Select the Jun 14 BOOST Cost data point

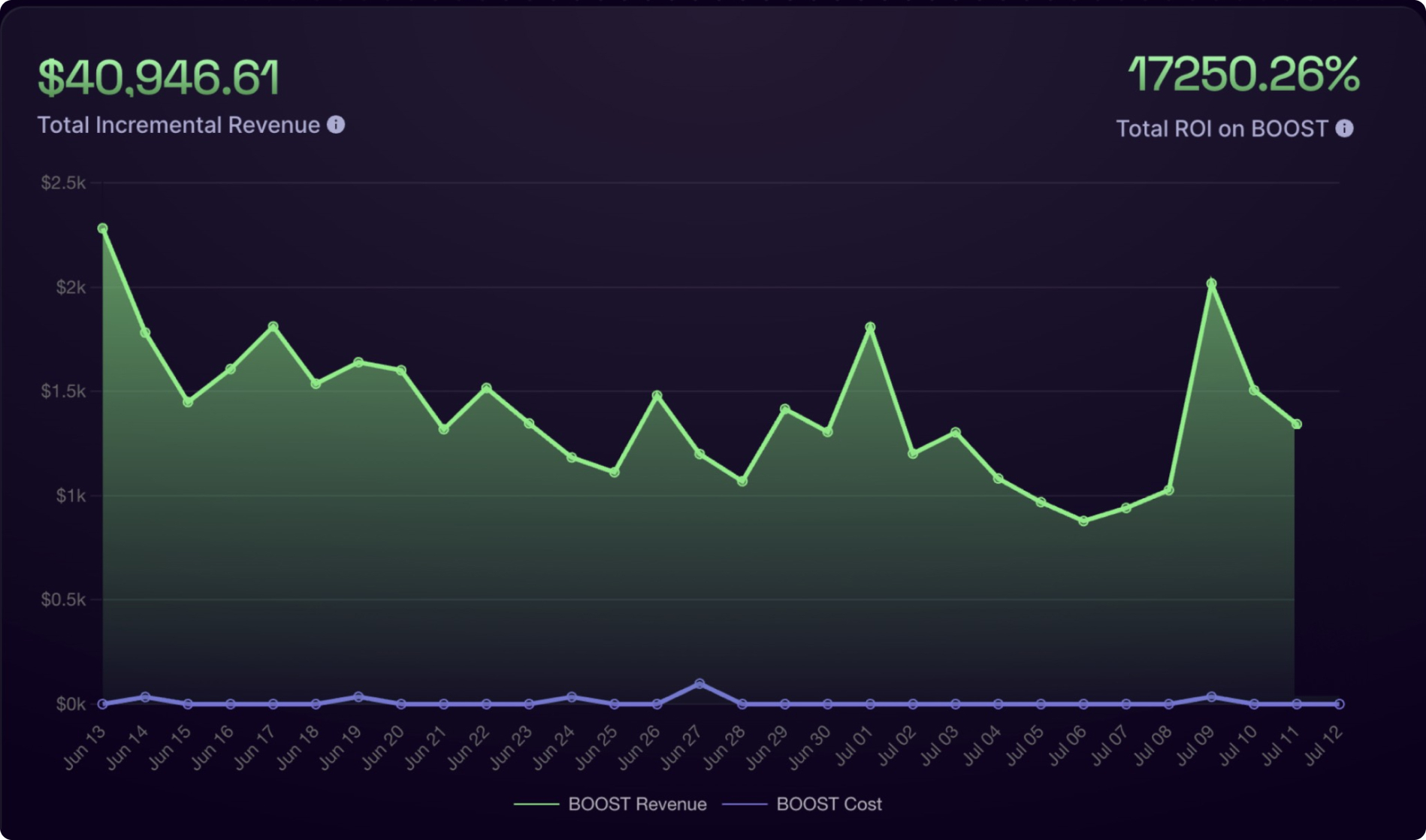pos(146,697)
